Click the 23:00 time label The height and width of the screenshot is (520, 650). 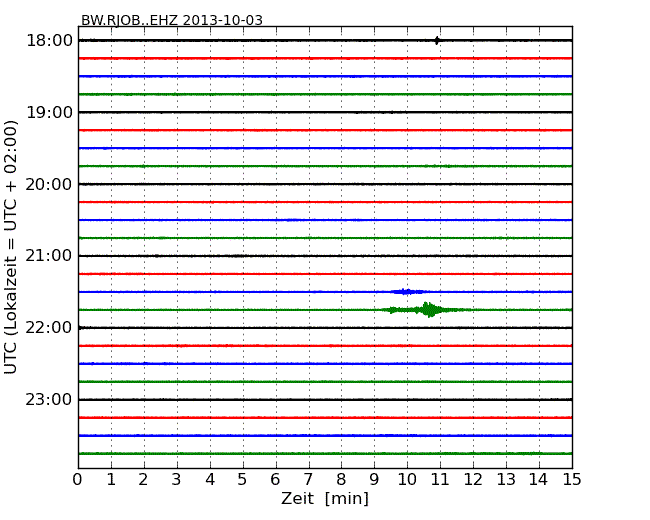pyautogui.click(x=49, y=399)
